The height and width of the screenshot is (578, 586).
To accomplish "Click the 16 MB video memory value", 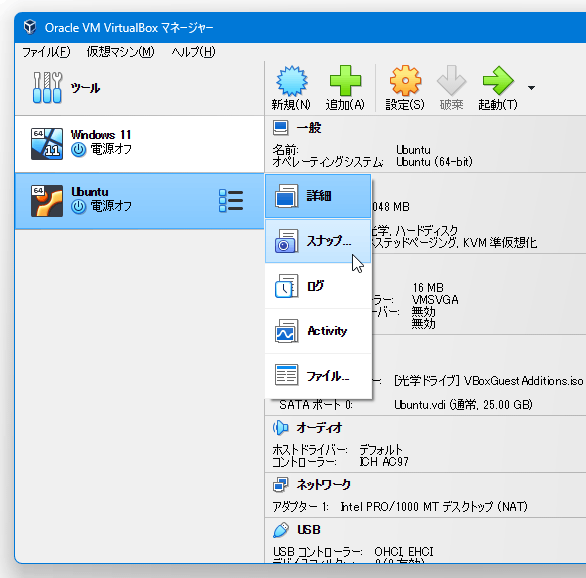I will pyautogui.click(x=428, y=288).
